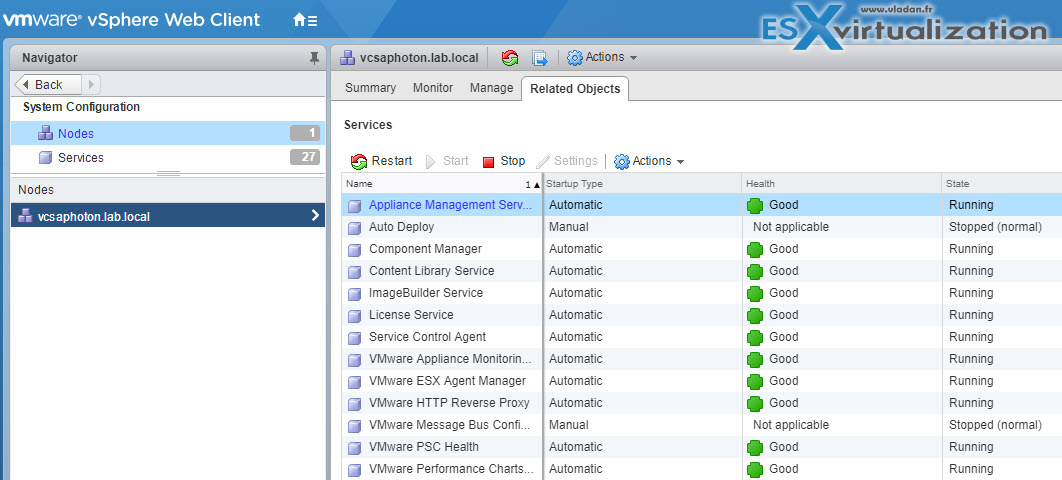Select the VMware ESX Agent Manager row
The image size is (1062, 480).
(x=702, y=381)
